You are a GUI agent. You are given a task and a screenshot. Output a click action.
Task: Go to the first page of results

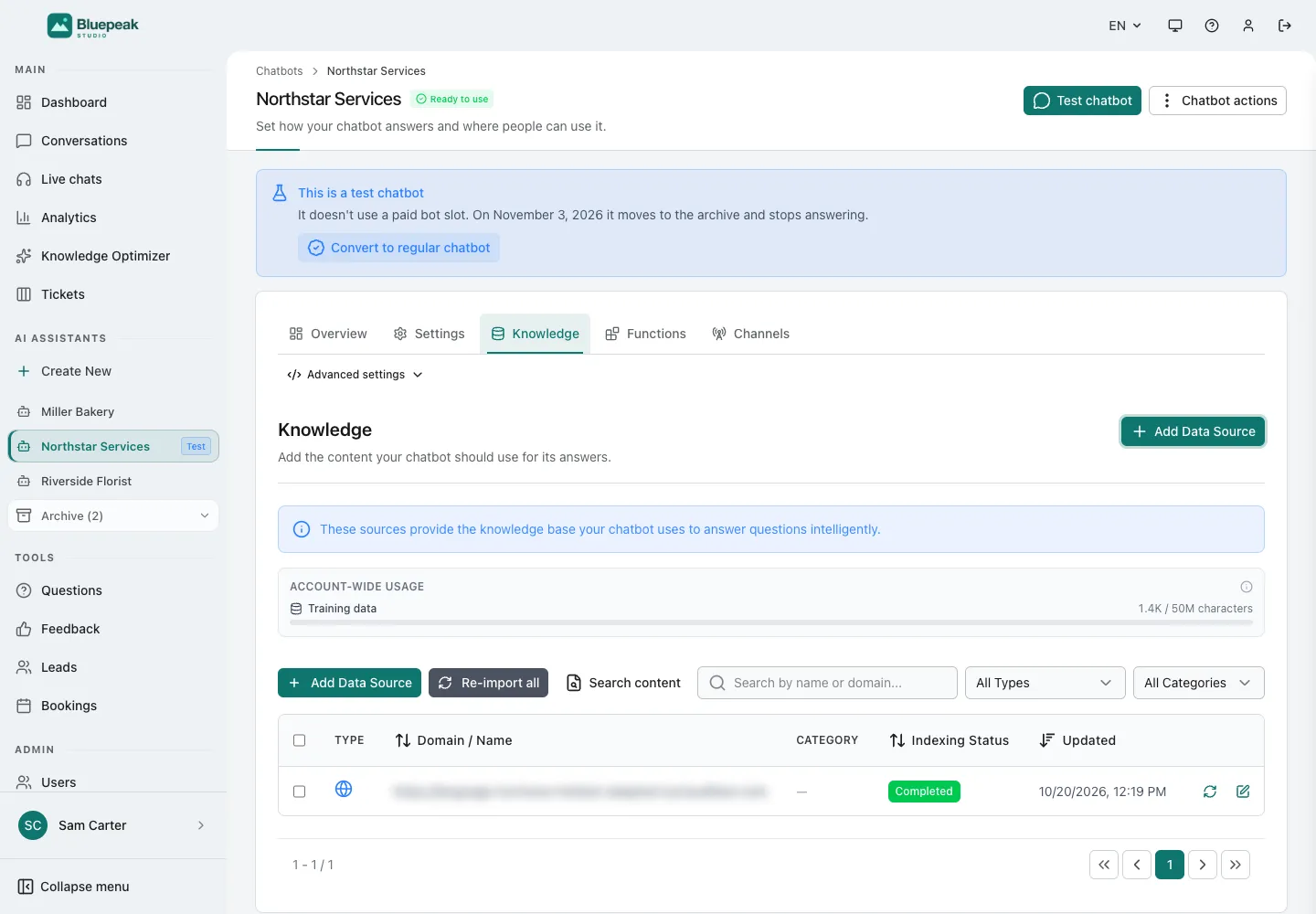tap(1104, 865)
